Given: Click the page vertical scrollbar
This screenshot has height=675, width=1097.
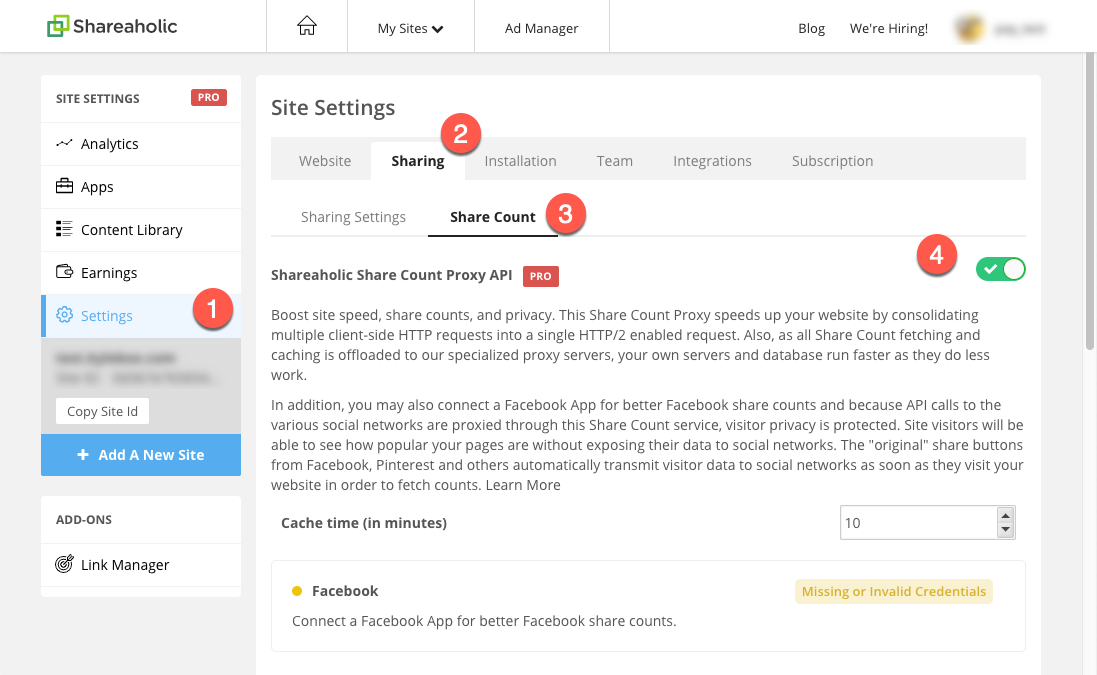Looking at the screenshot, I should (1090, 203).
